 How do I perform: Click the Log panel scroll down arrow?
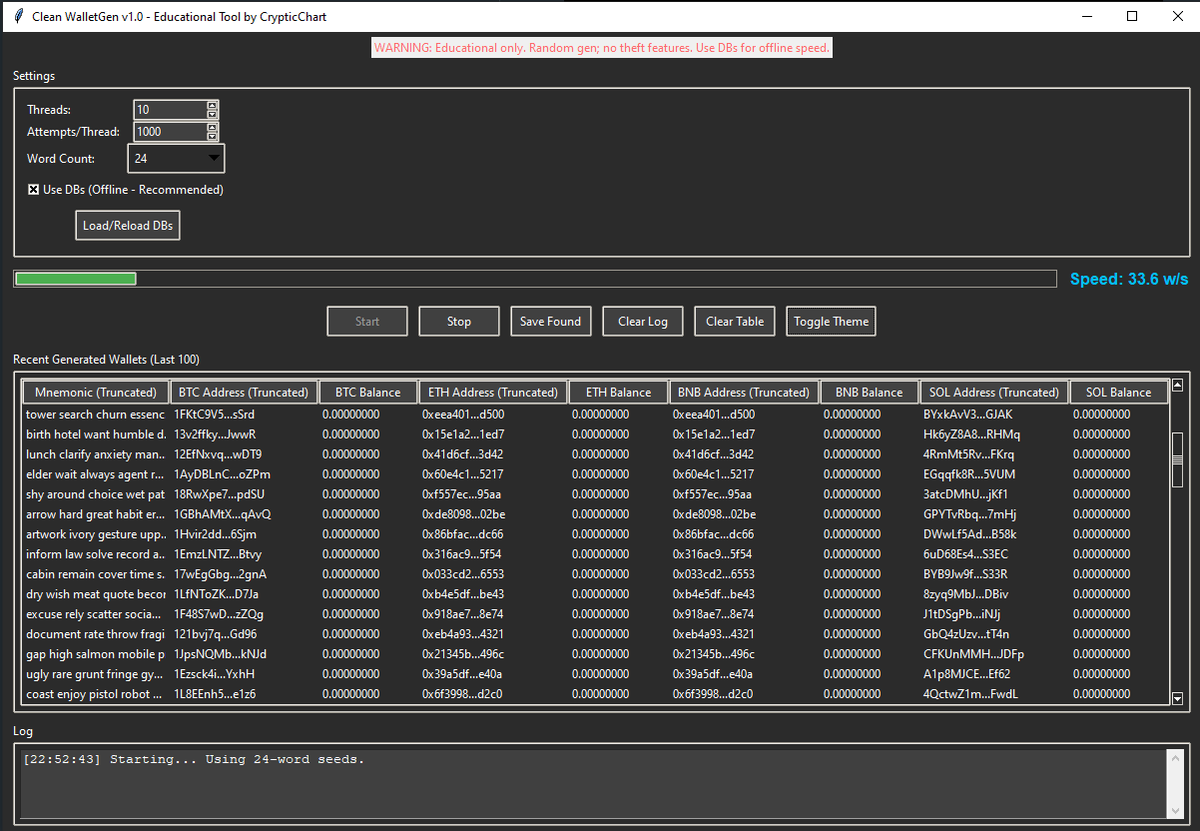(x=1174, y=810)
